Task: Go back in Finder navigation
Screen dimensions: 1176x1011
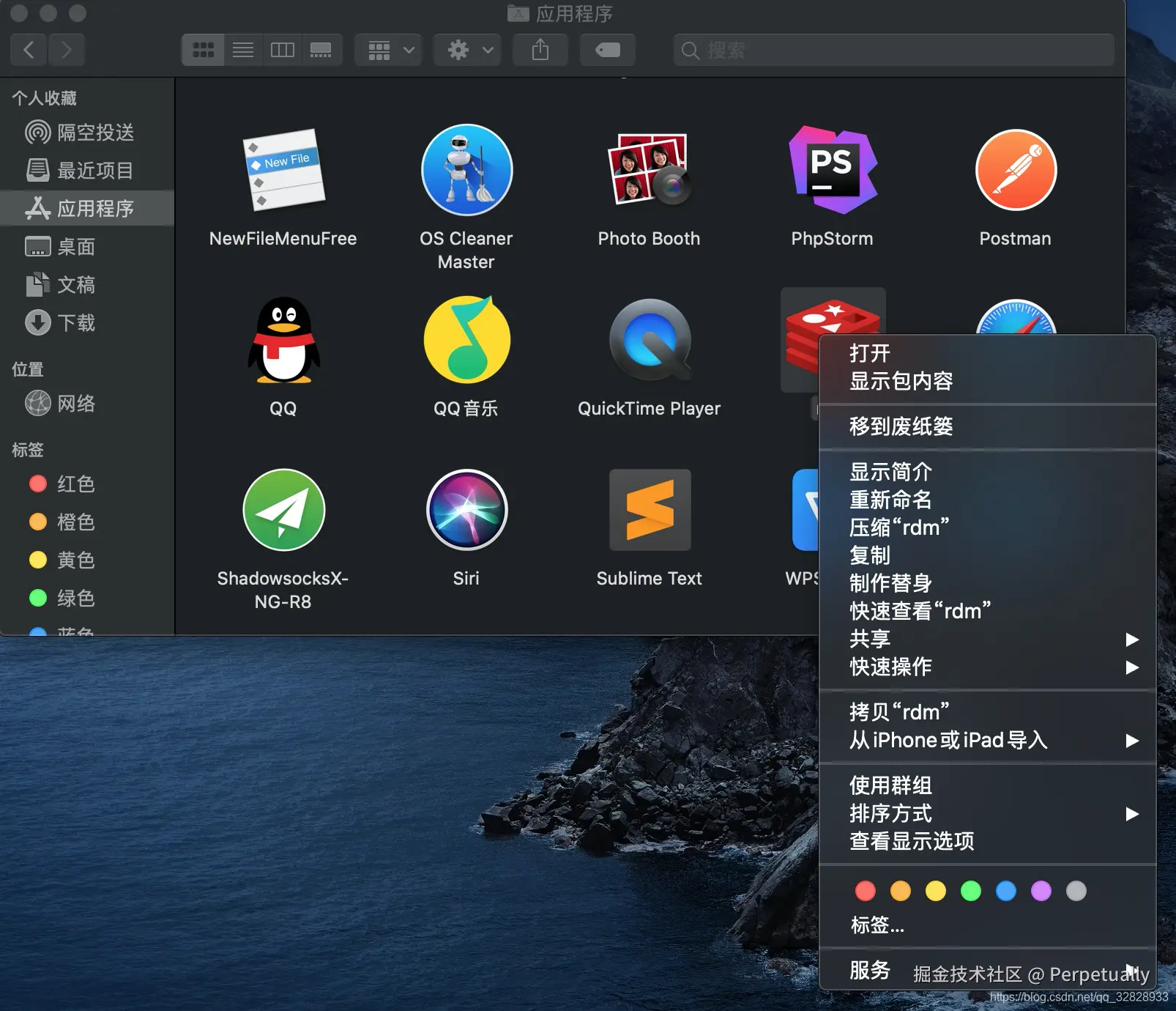Action: click(x=29, y=50)
